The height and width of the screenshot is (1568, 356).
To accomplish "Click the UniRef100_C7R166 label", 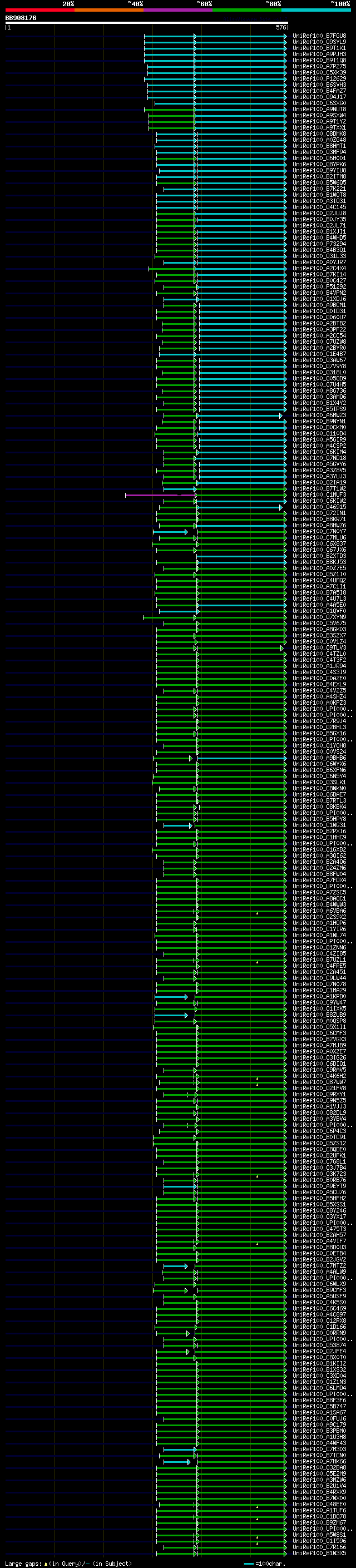I will [x=319, y=1548].
